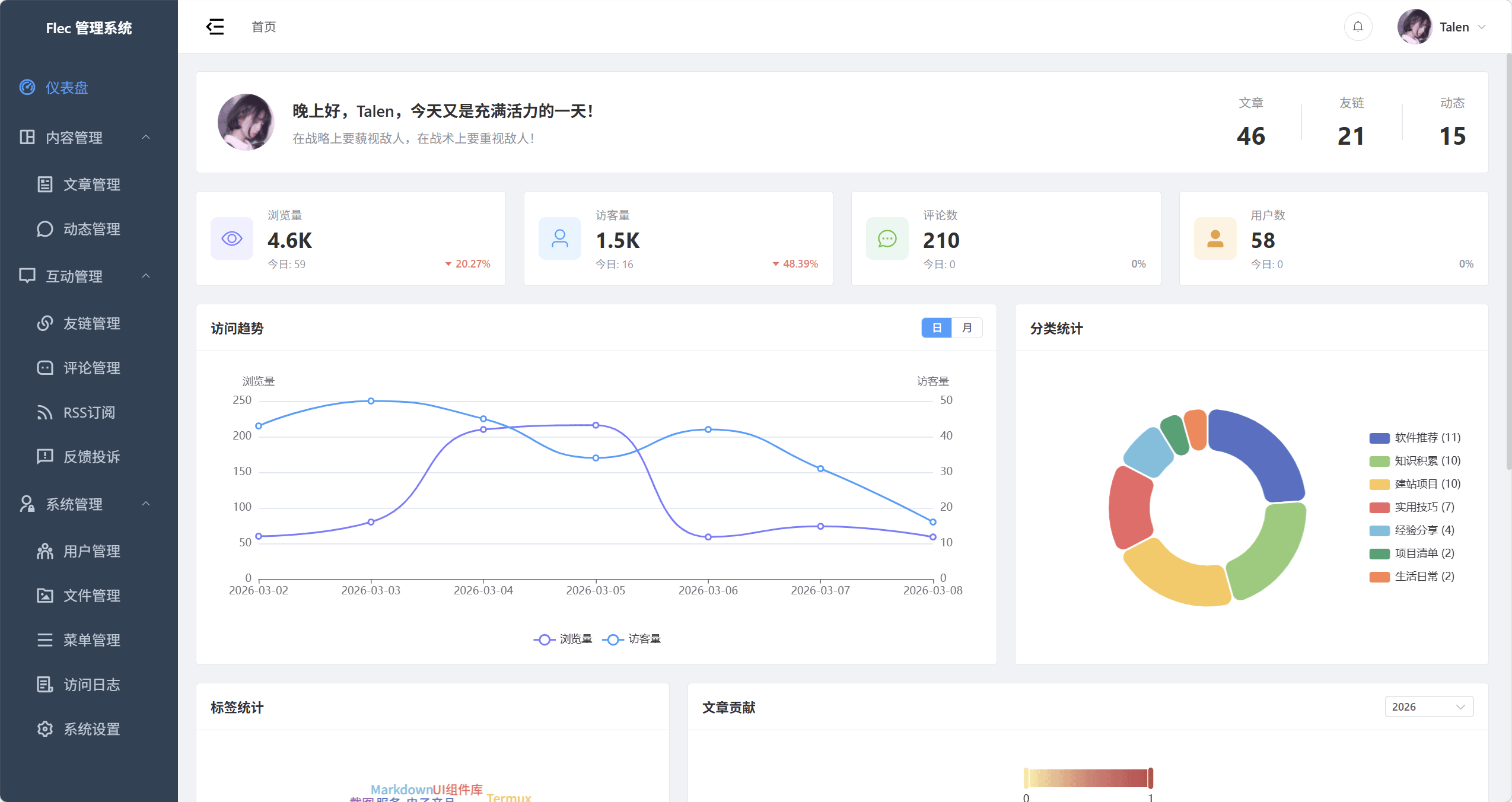Open the 2026 year selector
The height and width of the screenshot is (802, 1512).
(x=1429, y=706)
